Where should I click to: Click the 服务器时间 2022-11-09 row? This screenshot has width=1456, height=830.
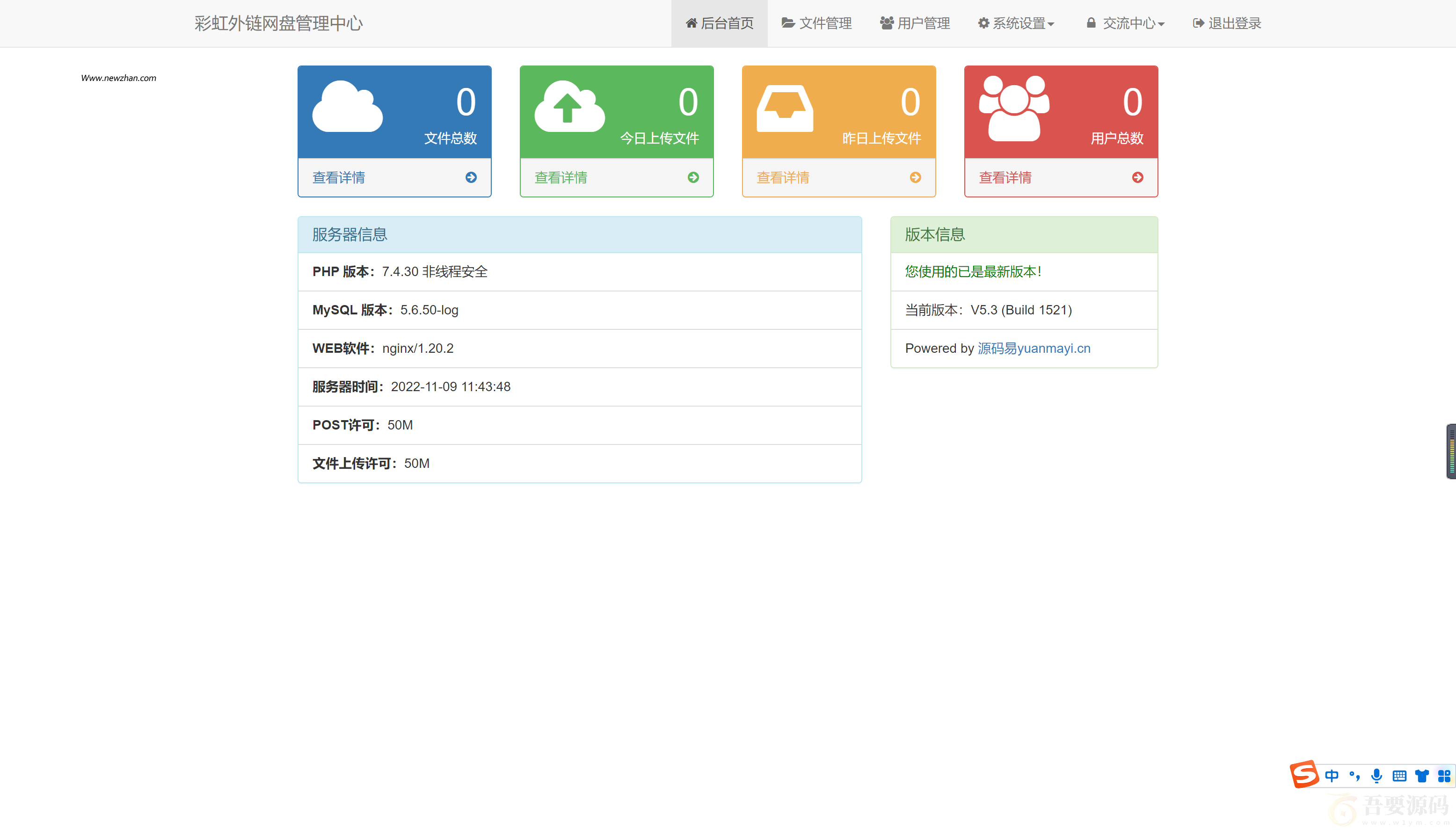point(580,386)
